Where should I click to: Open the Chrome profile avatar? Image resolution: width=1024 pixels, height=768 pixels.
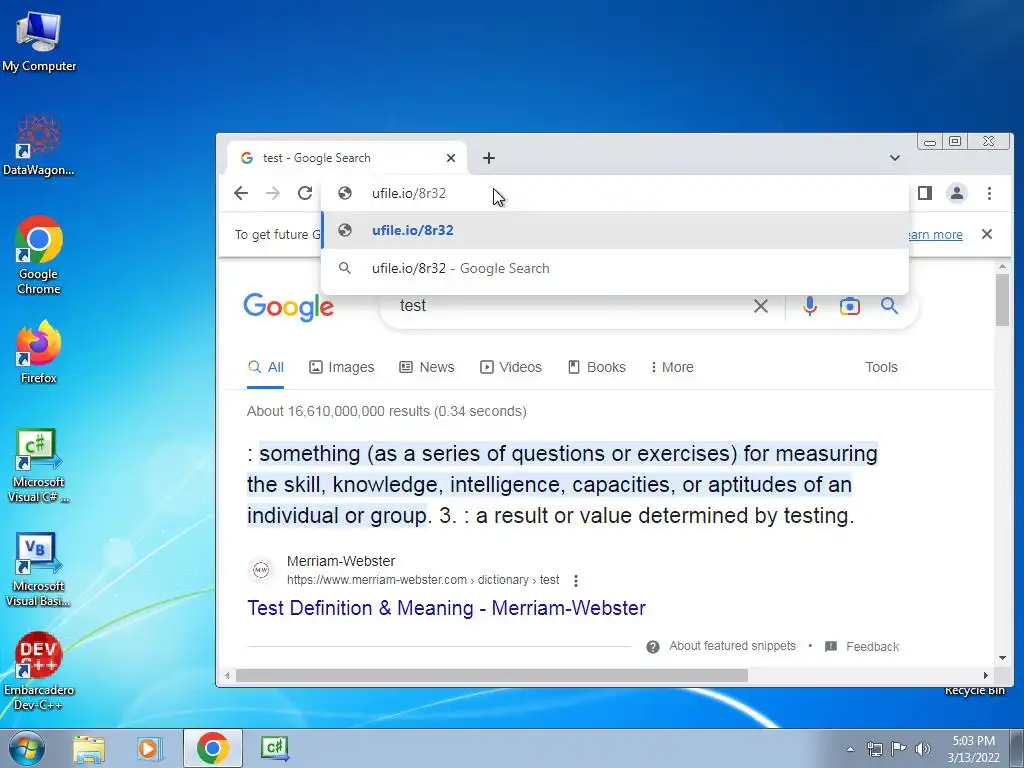[957, 193]
